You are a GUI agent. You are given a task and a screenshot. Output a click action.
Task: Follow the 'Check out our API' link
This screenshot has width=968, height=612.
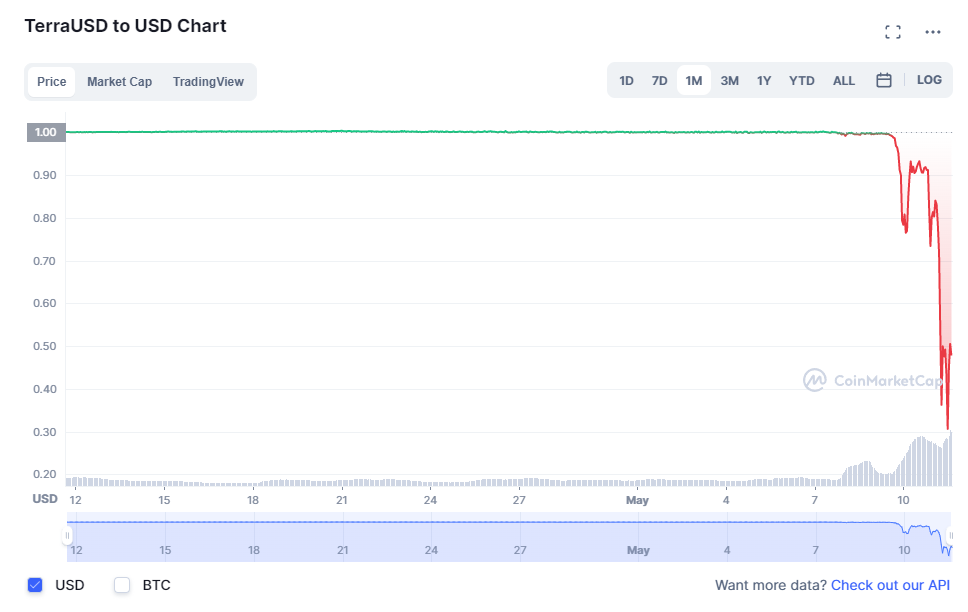coord(890,585)
